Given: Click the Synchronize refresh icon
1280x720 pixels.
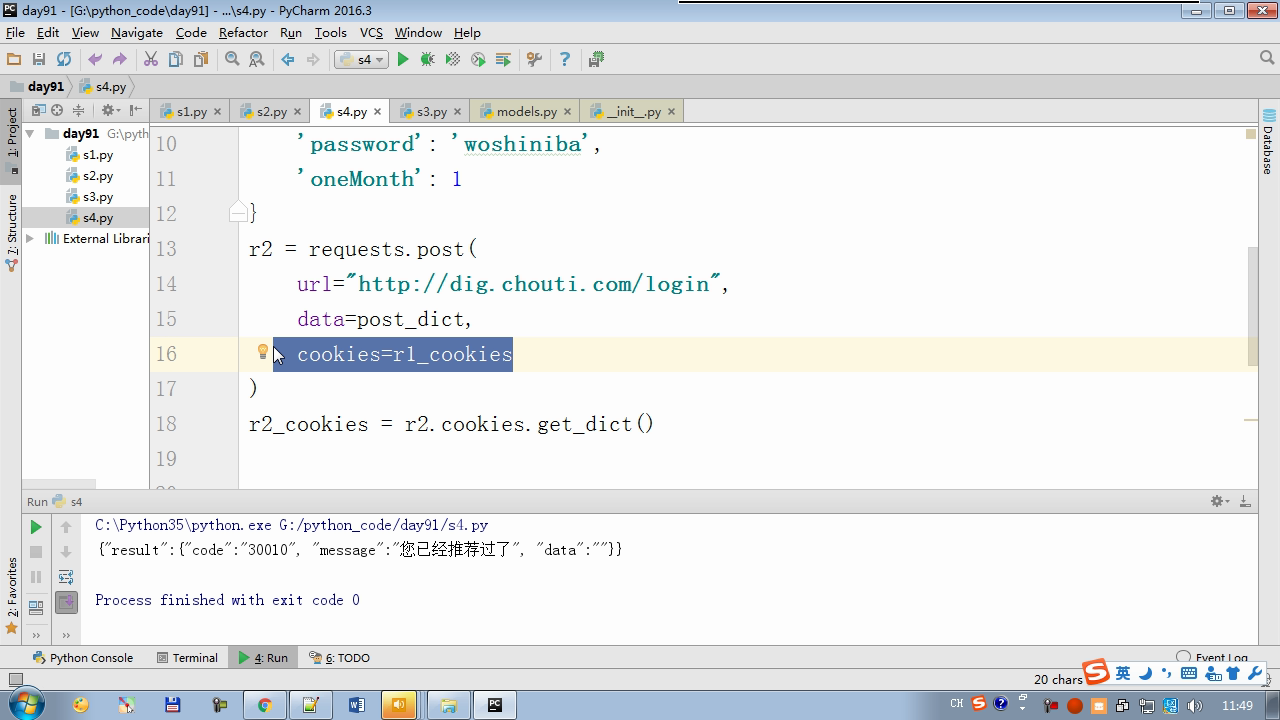Looking at the screenshot, I should 64,60.
